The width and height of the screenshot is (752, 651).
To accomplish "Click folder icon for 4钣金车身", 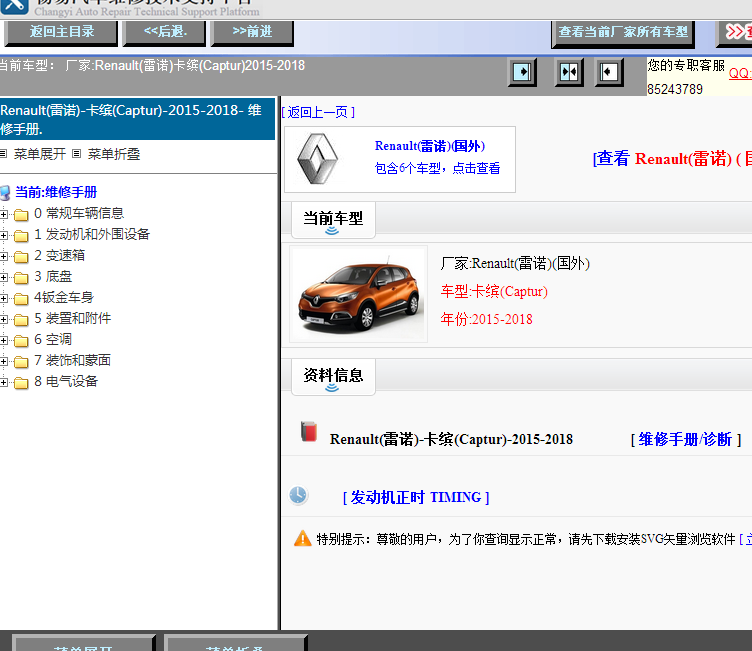I will coord(21,299).
